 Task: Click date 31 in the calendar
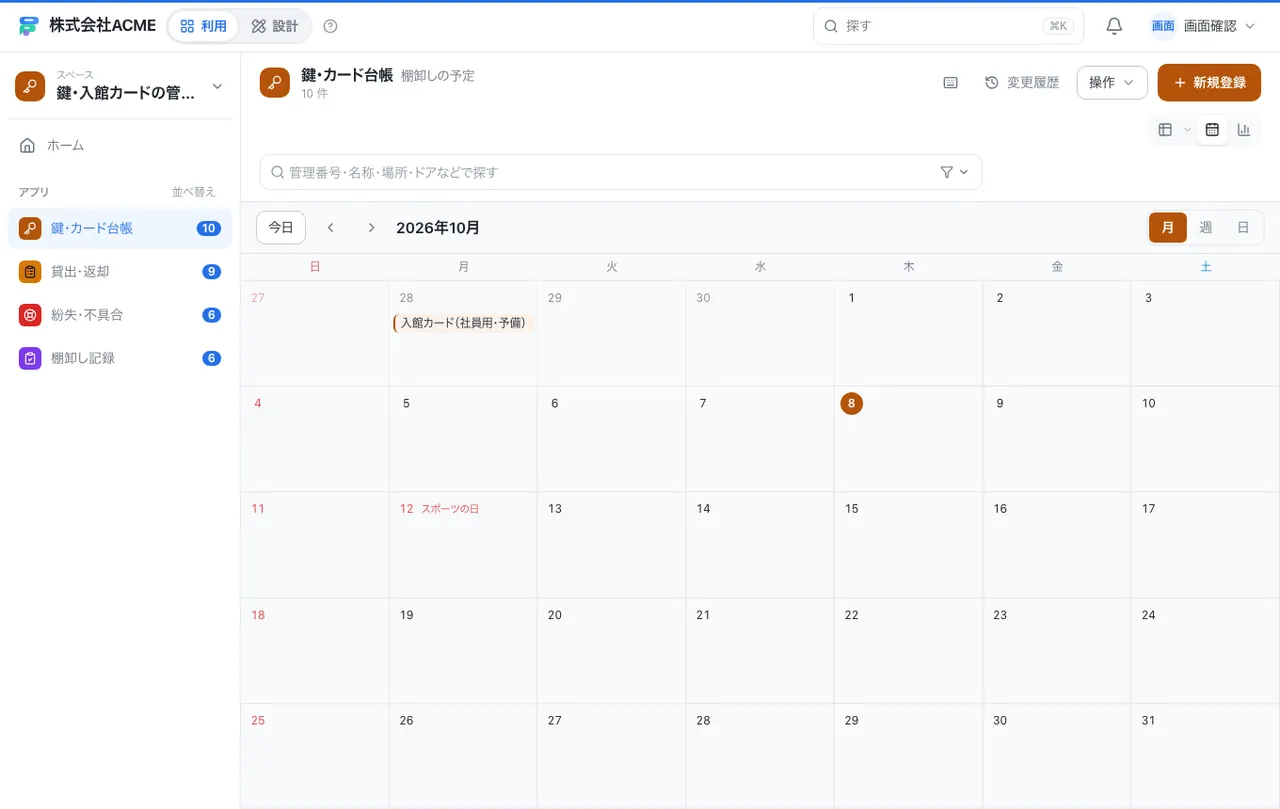[x=1148, y=720]
